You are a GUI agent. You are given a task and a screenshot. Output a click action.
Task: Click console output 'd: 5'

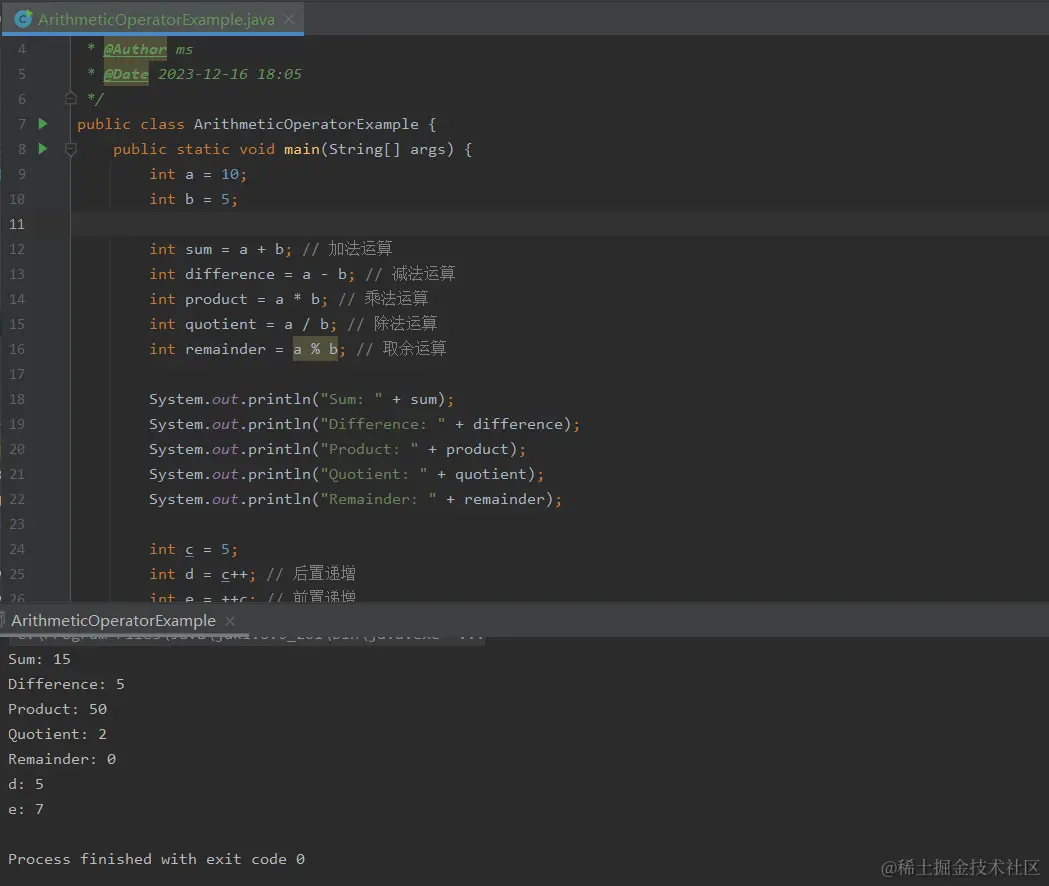point(25,784)
